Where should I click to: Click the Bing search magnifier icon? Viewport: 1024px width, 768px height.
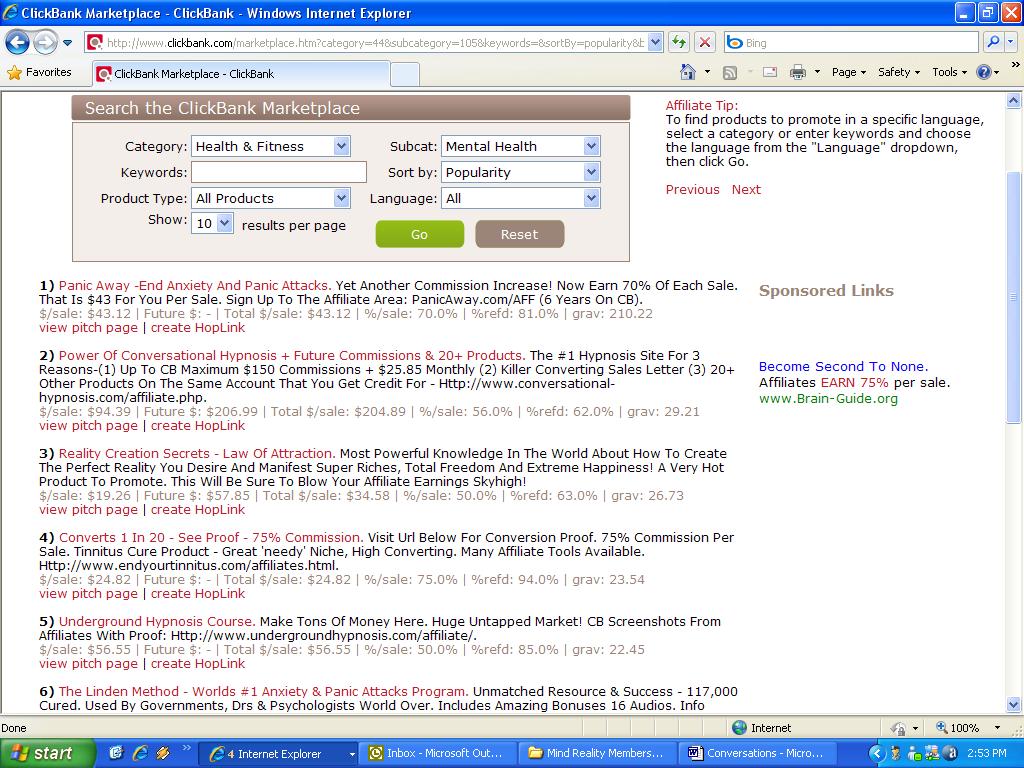click(993, 43)
